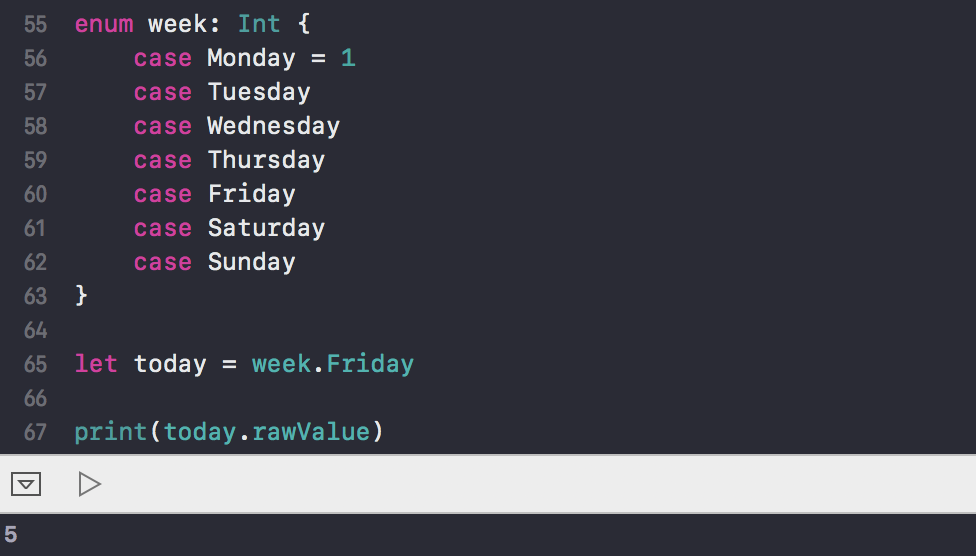Click week.Friday reference on line 65

332,364
